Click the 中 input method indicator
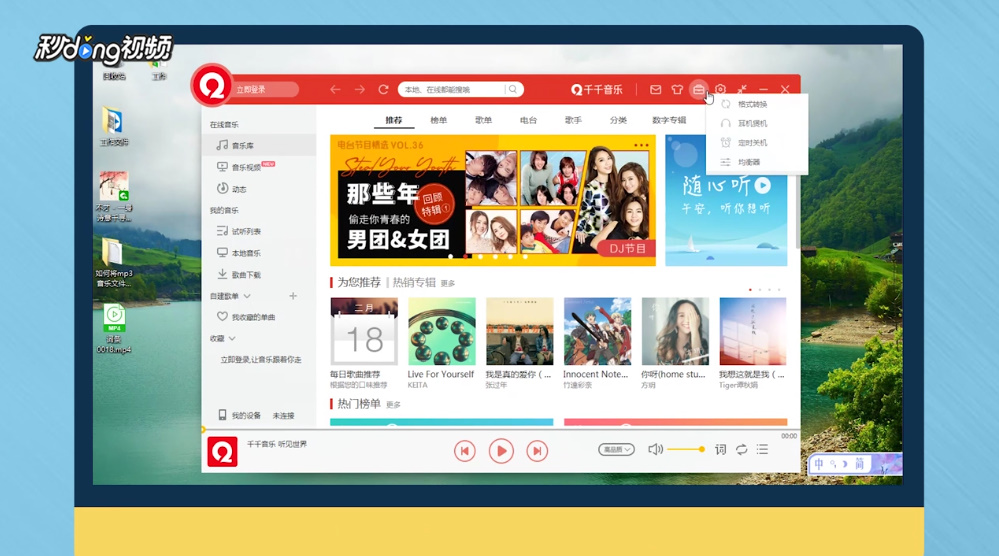999x556 pixels. [819, 464]
